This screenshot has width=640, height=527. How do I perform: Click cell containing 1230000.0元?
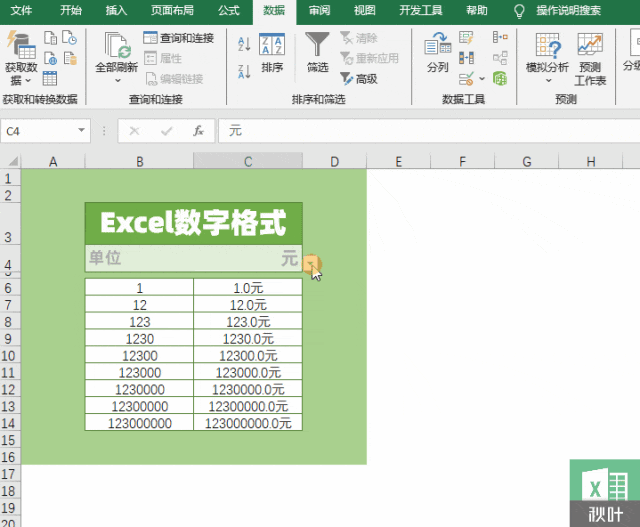[x=248, y=390]
